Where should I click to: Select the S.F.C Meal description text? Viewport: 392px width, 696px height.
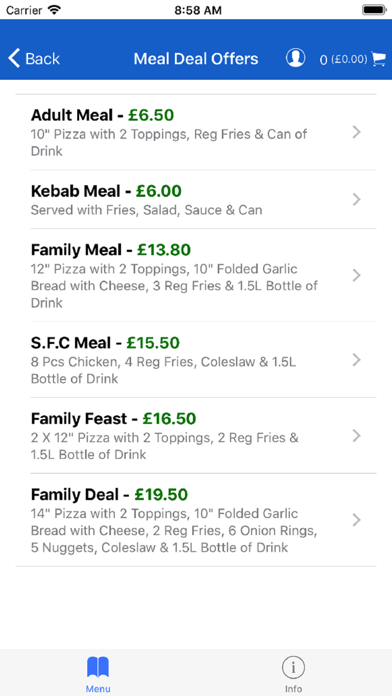click(x=163, y=370)
